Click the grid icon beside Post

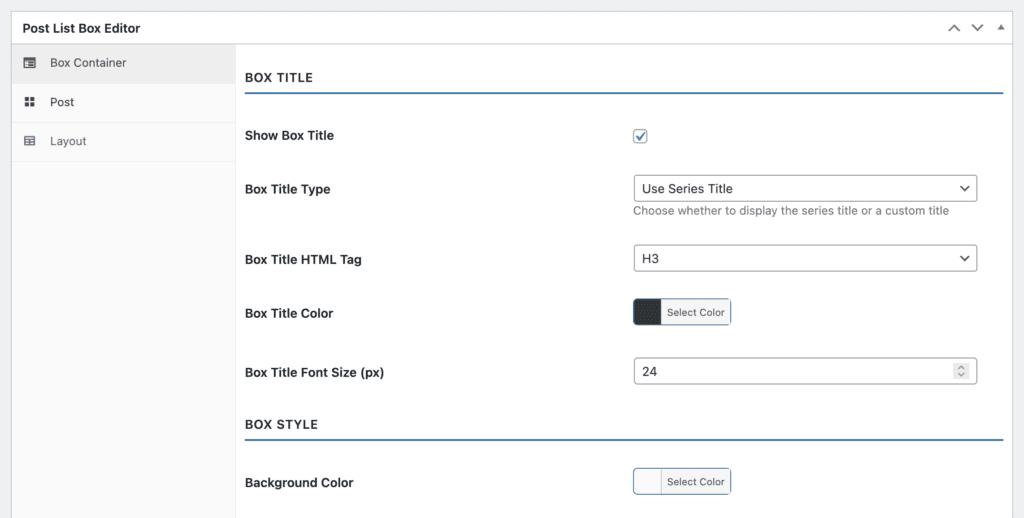(x=30, y=102)
